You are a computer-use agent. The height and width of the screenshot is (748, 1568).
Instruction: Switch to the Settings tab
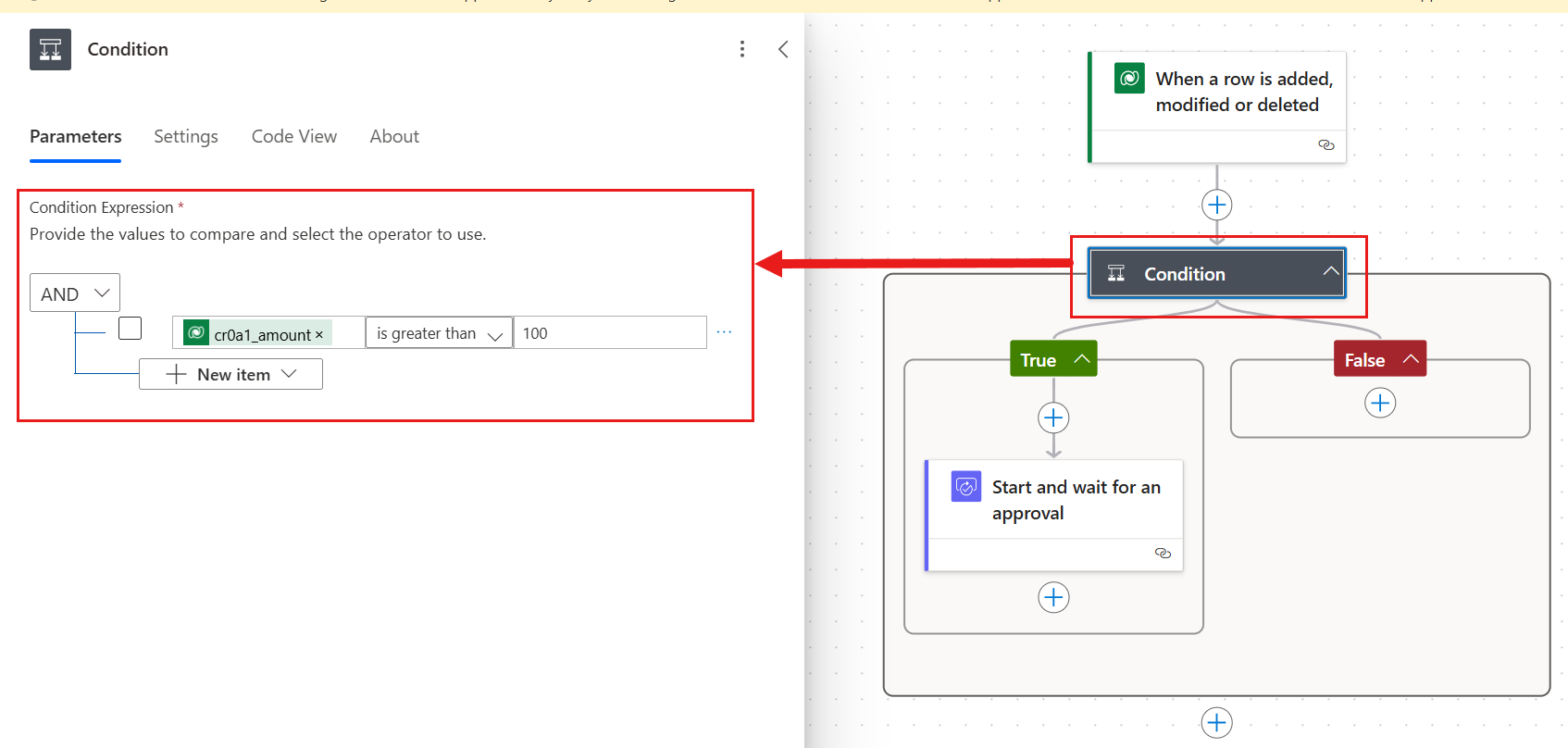tap(185, 136)
